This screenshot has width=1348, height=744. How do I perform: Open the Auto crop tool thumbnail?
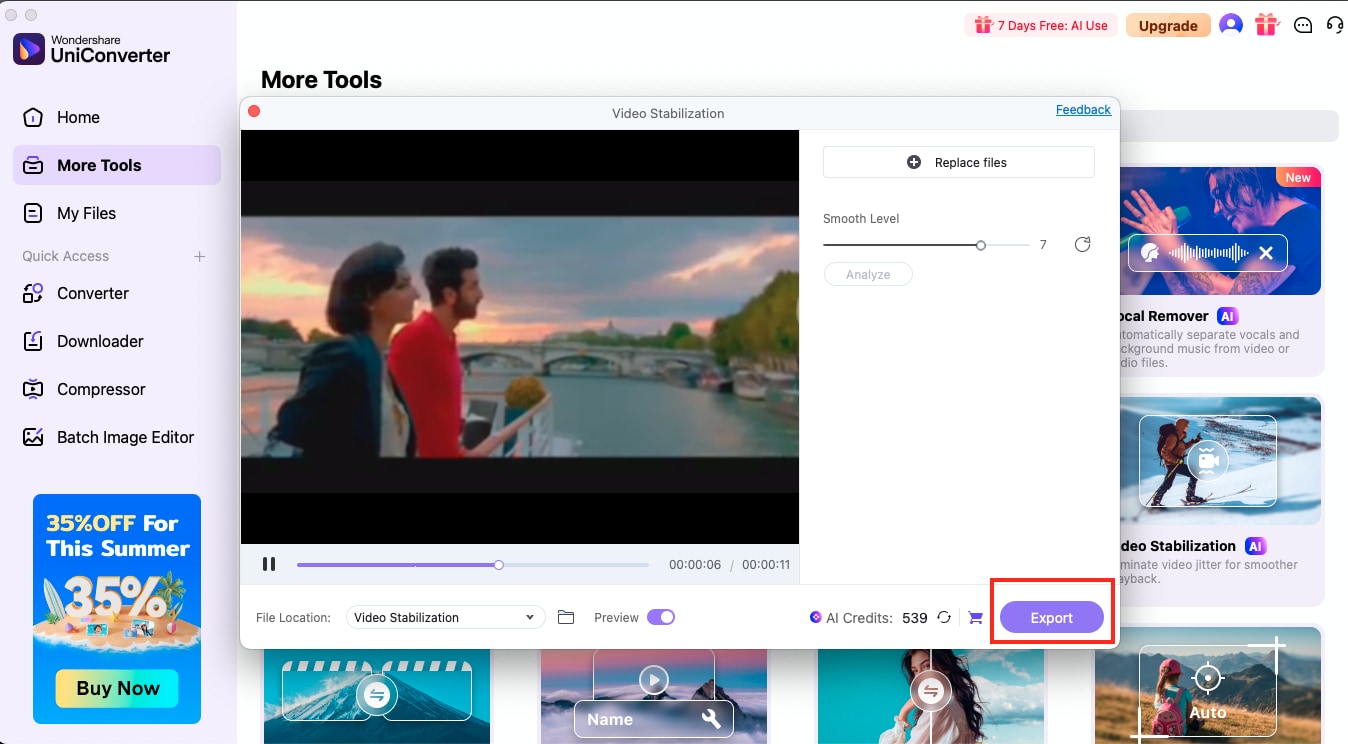pyautogui.click(x=1208, y=685)
